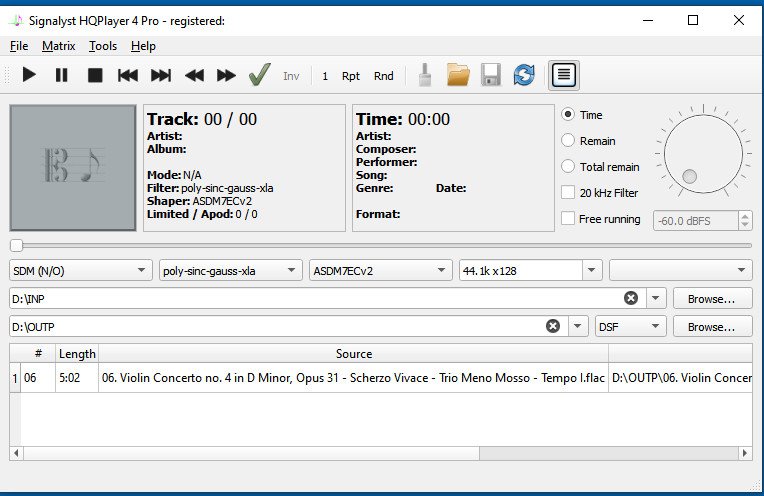Viewport: 764px width, 496px height.
Task: Select the Time radio button
Action: pyautogui.click(x=568, y=114)
